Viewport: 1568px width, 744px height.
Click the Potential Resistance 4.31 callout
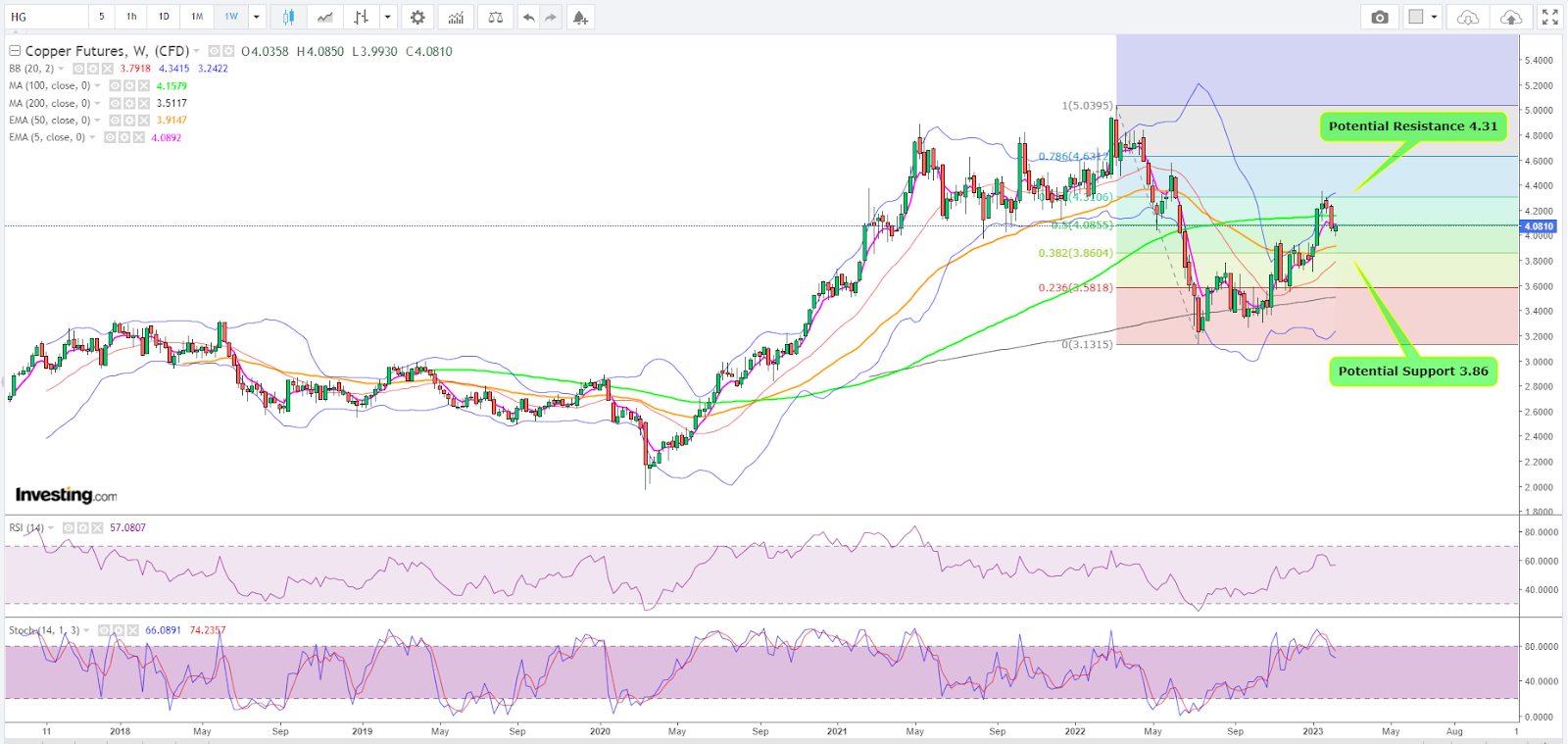click(x=1413, y=126)
